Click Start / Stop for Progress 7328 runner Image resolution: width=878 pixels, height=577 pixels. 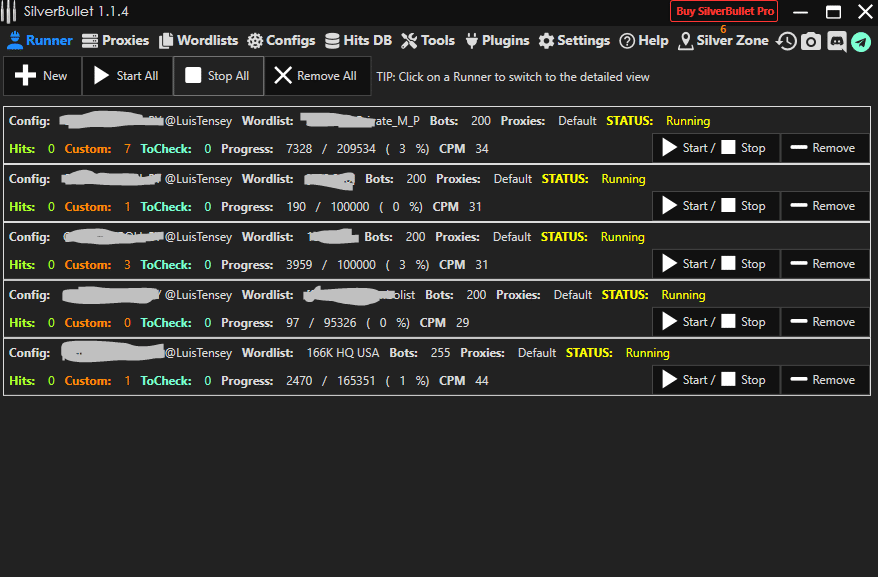click(x=716, y=148)
